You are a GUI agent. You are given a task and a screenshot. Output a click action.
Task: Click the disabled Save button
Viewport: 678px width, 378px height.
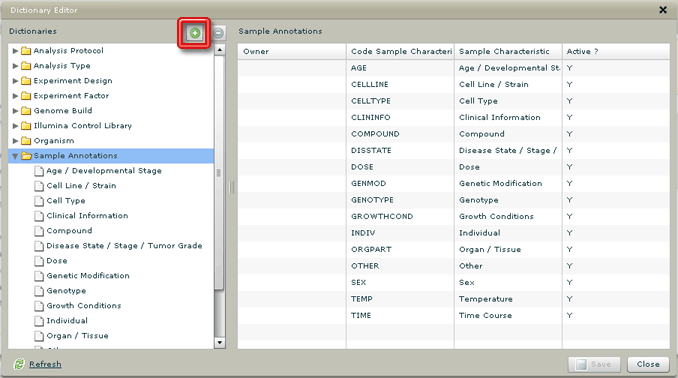[x=594, y=364]
